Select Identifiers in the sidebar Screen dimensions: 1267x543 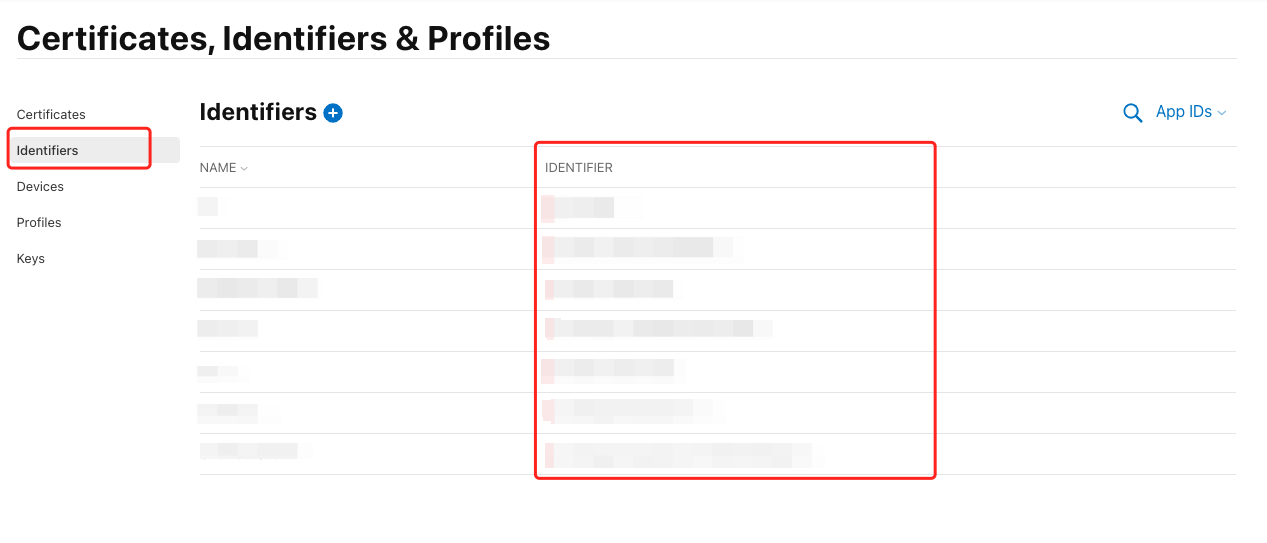(48, 150)
